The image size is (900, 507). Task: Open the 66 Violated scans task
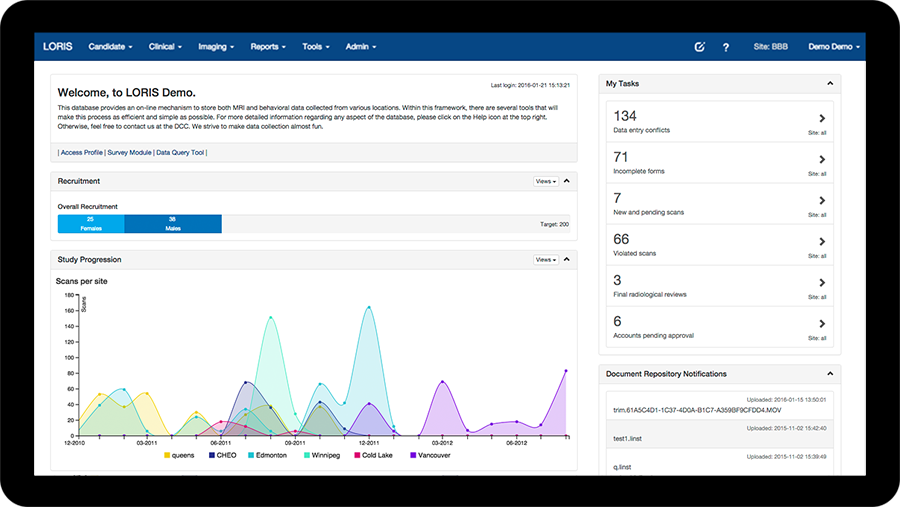[720, 245]
